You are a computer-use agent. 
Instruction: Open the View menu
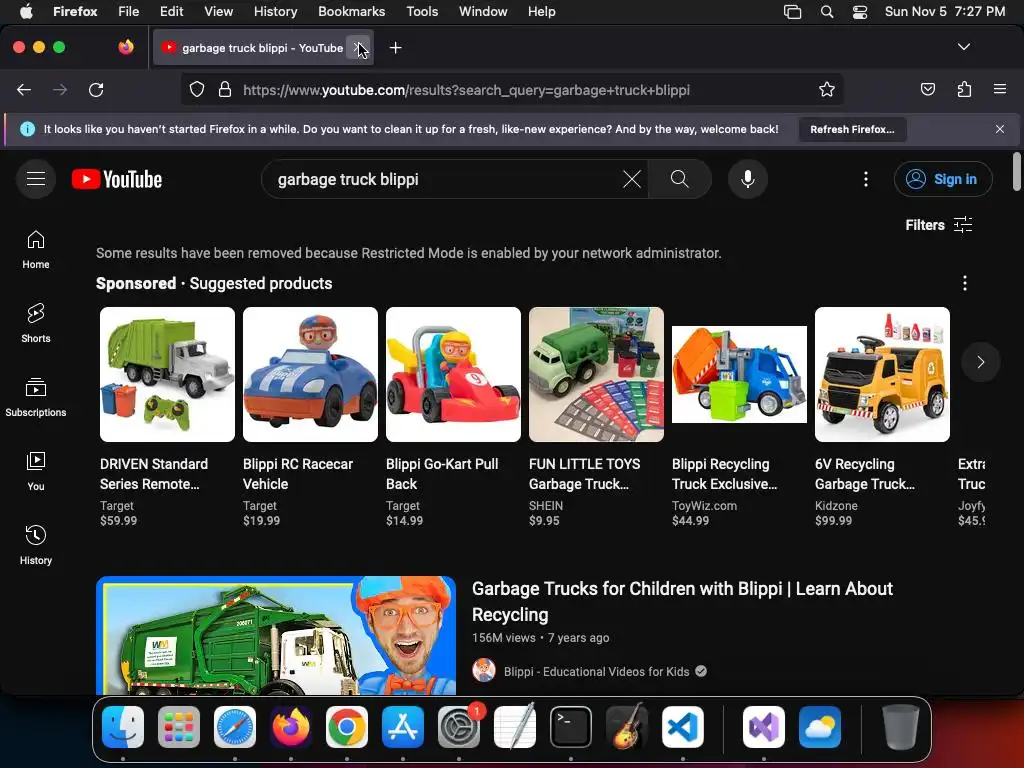point(218,11)
